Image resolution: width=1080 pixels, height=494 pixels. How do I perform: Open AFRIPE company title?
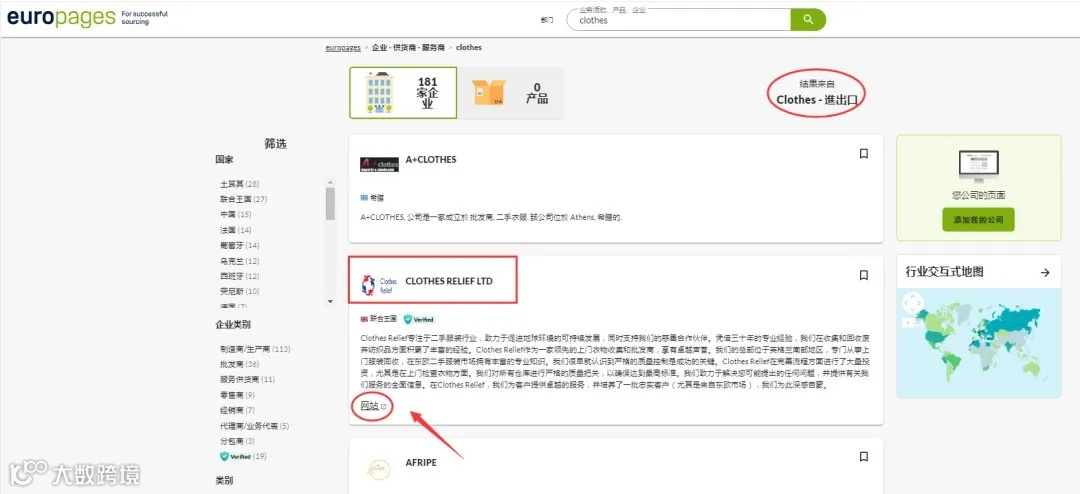pyautogui.click(x=421, y=462)
